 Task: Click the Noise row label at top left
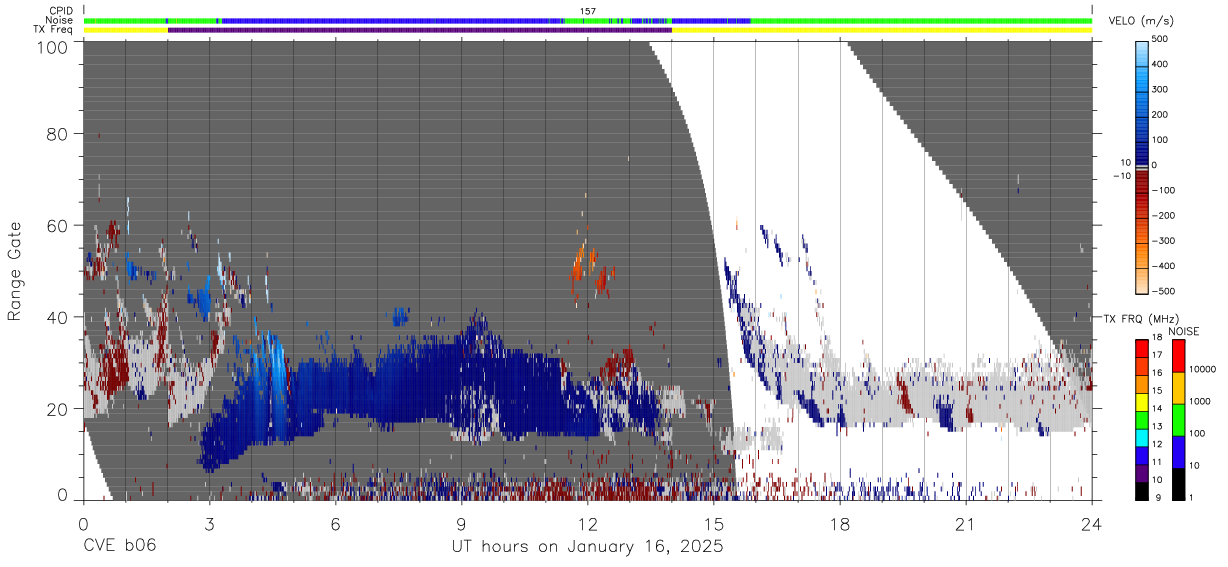click(59, 20)
